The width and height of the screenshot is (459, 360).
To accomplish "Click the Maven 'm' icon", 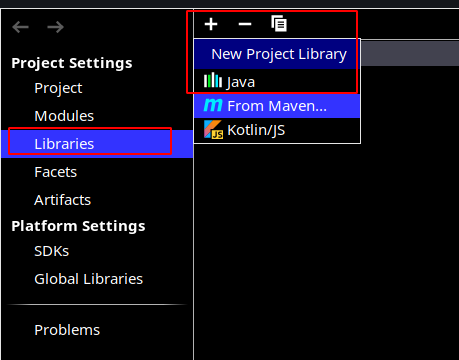I will tap(213, 105).
